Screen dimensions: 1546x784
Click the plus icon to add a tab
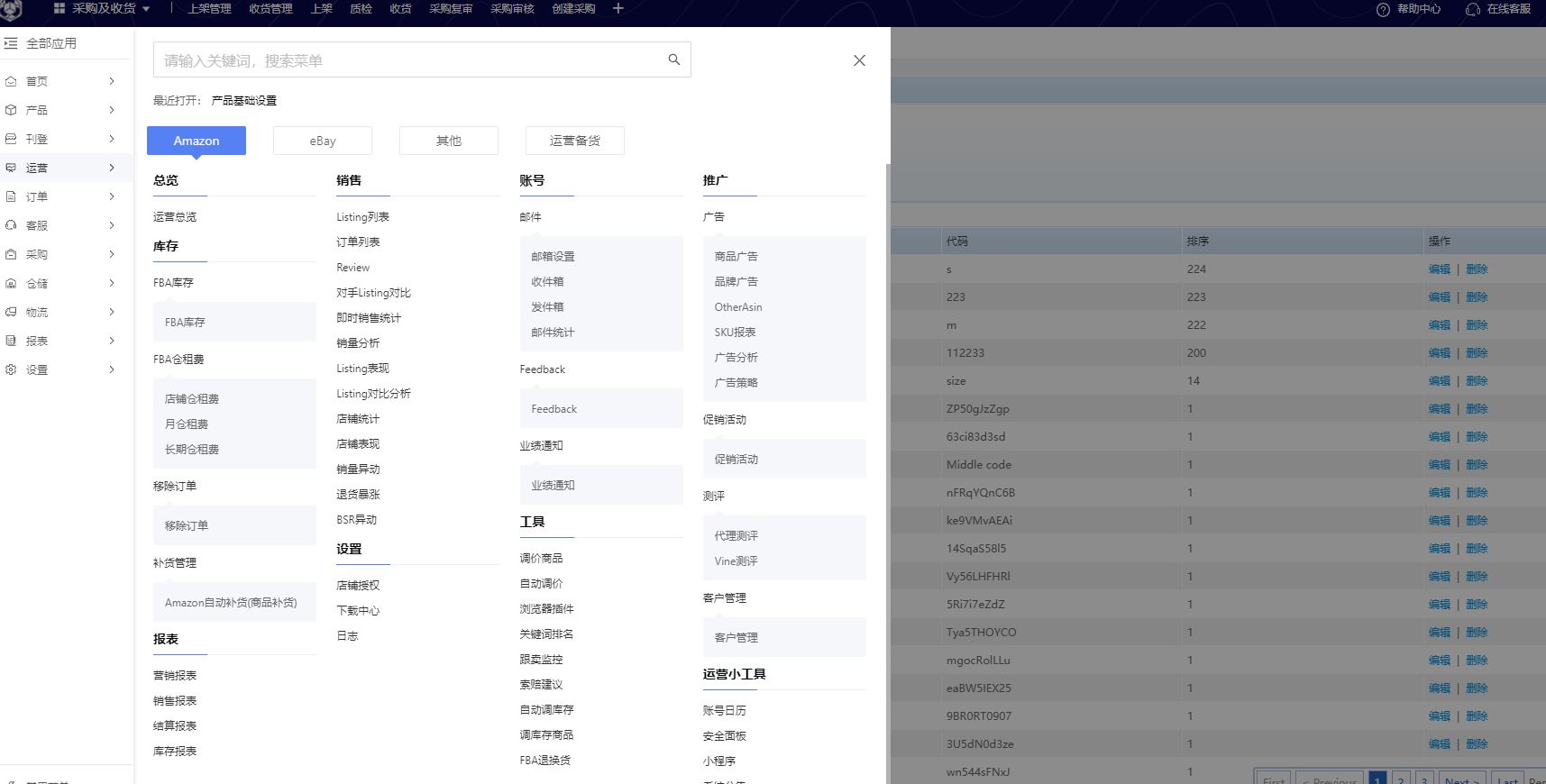(618, 8)
